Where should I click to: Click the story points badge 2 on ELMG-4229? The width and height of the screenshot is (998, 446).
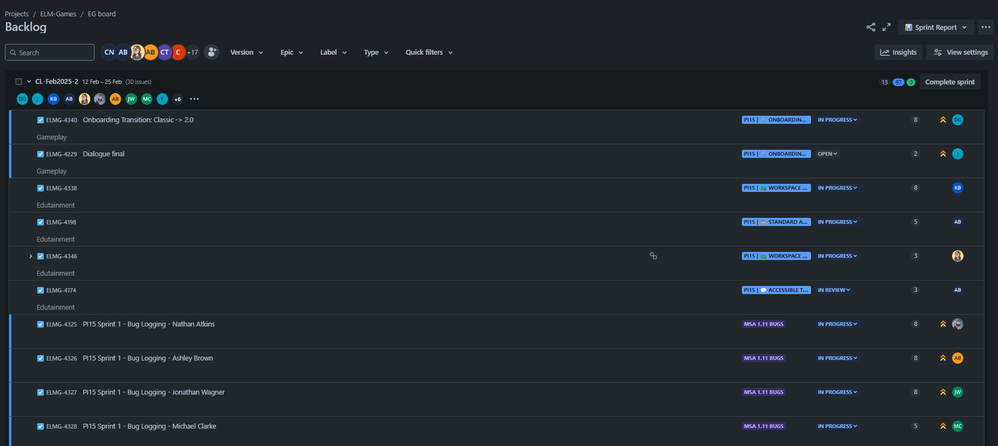coord(915,154)
